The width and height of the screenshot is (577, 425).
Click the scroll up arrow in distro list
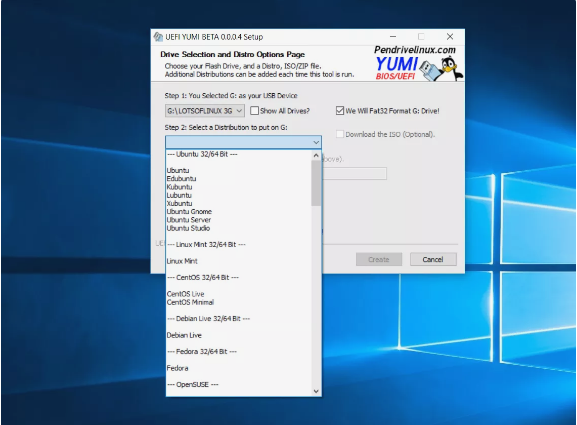(x=316, y=156)
